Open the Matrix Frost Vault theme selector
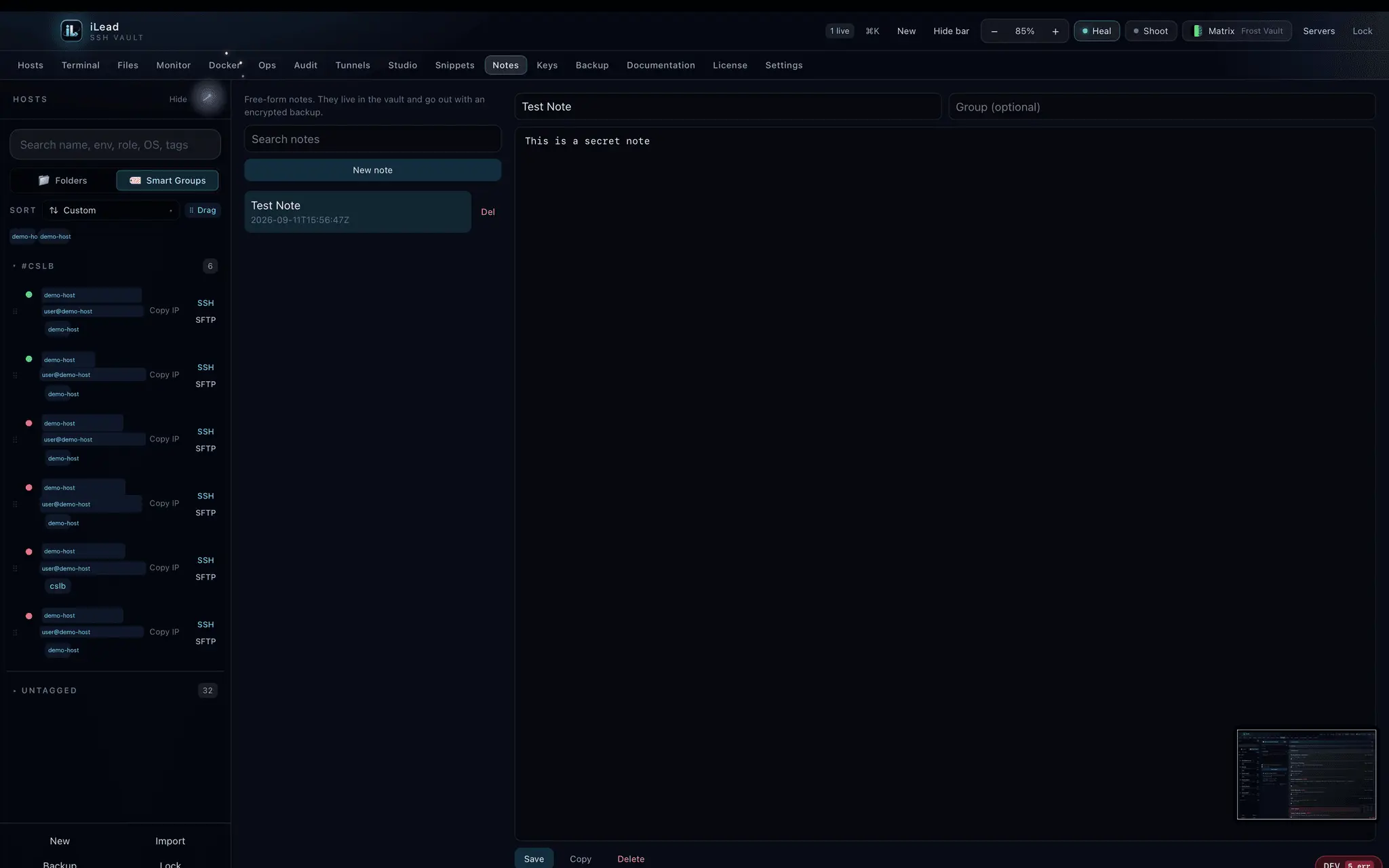Image resolution: width=1389 pixels, height=868 pixels. pyautogui.click(x=1237, y=31)
